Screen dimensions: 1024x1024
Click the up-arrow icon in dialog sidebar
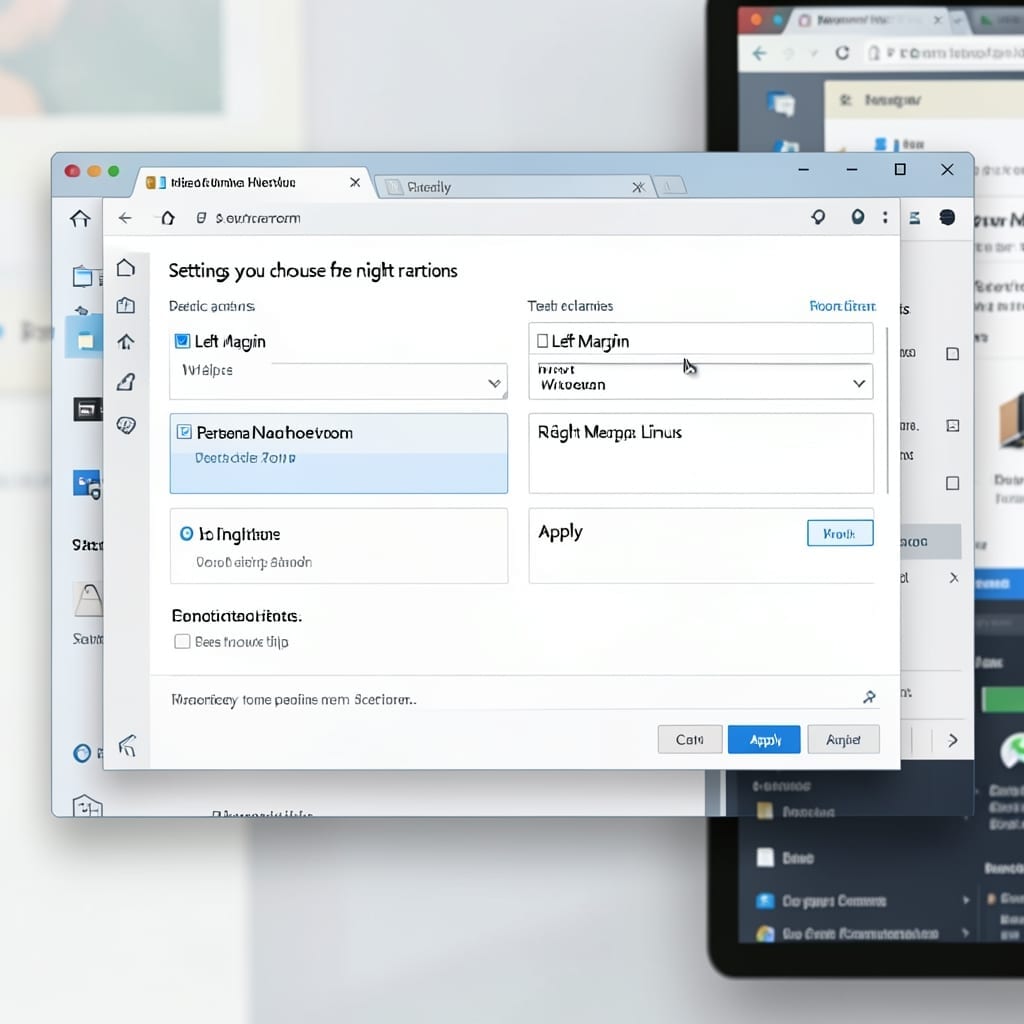tap(126, 342)
